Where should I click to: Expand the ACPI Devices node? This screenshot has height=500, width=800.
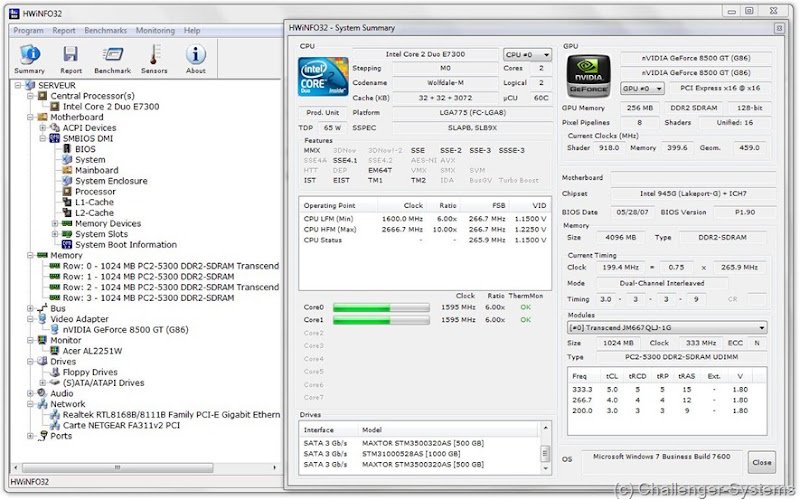[x=43, y=128]
